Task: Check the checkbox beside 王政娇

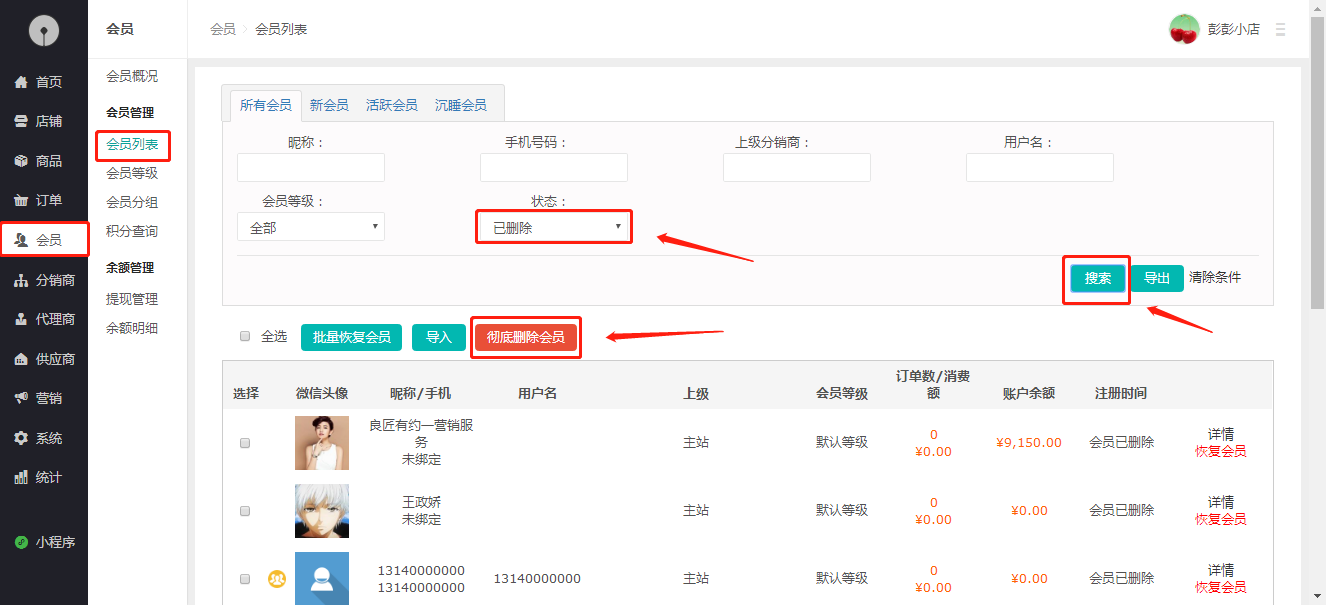Action: (x=245, y=510)
